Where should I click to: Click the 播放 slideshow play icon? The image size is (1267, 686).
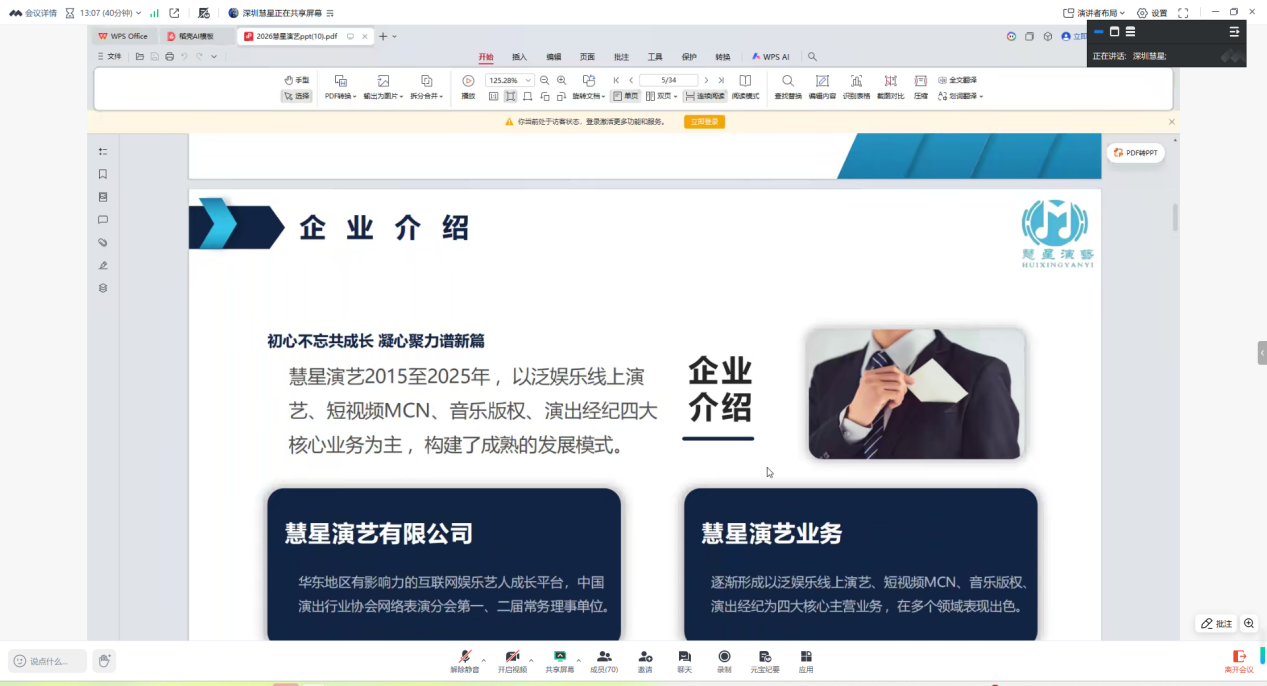(x=468, y=81)
